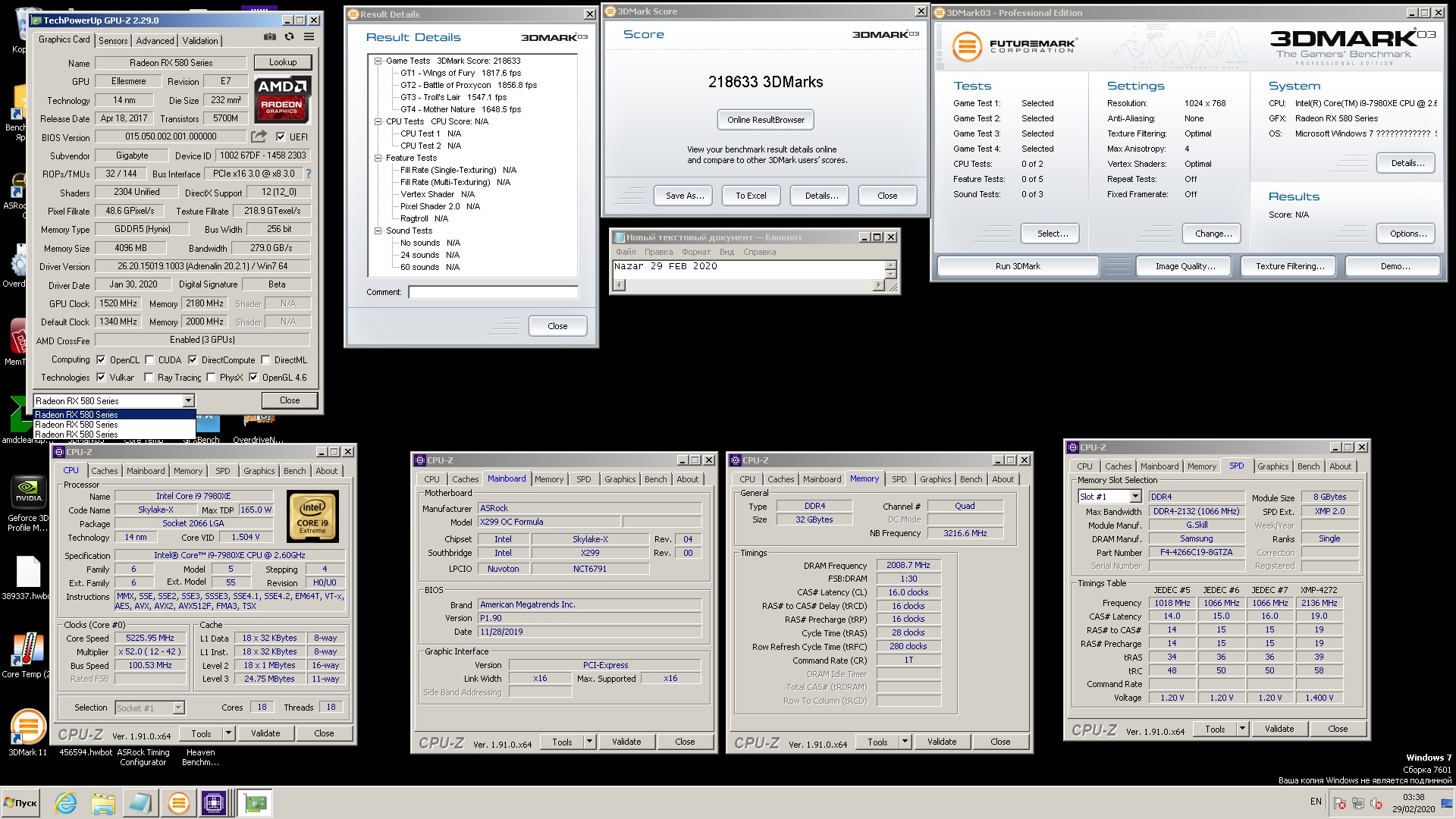Open the Формат menu in Notepad
This screenshot has width=1456, height=819.
click(x=696, y=252)
